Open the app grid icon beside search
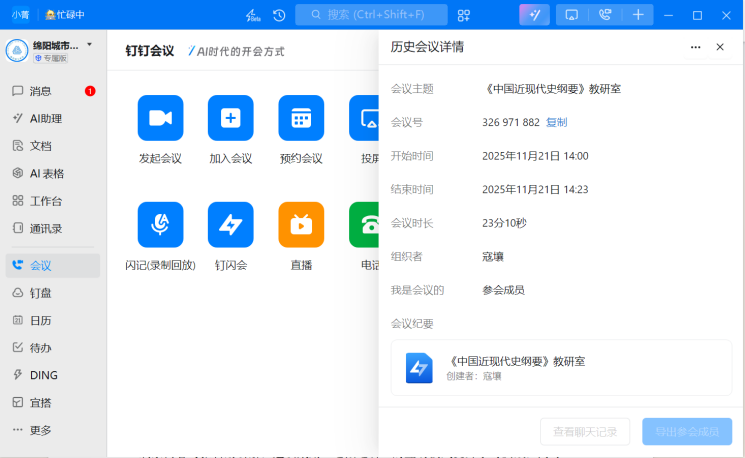Image resolution: width=745 pixels, height=458 pixels. [464, 15]
